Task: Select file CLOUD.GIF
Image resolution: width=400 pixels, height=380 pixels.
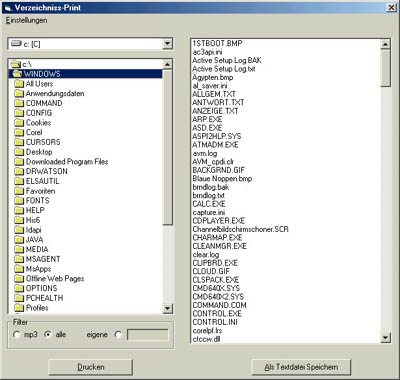Action: [x=211, y=271]
